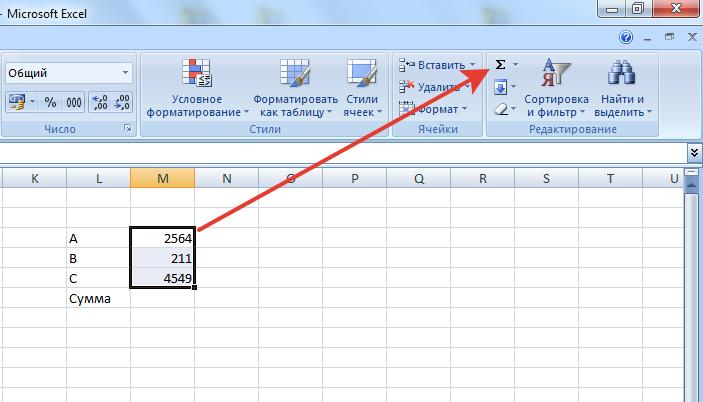Apply percent style format
This screenshot has width=703, height=402.
(x=52, y=102)
